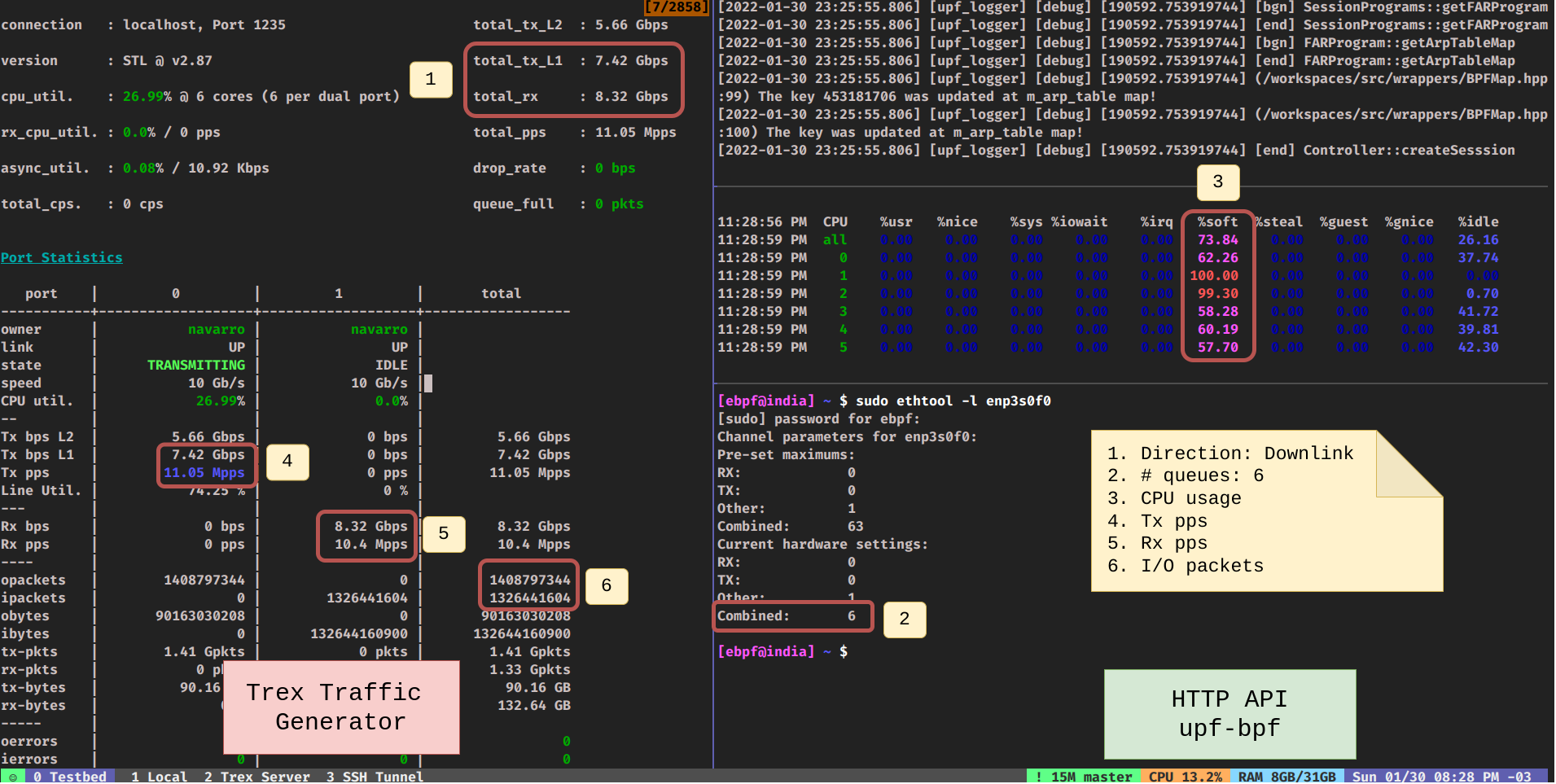Click the pink Trex Traffic Generator label
Image resolution: width=1556 pixels, height=784 pixels.
[341, 707]
